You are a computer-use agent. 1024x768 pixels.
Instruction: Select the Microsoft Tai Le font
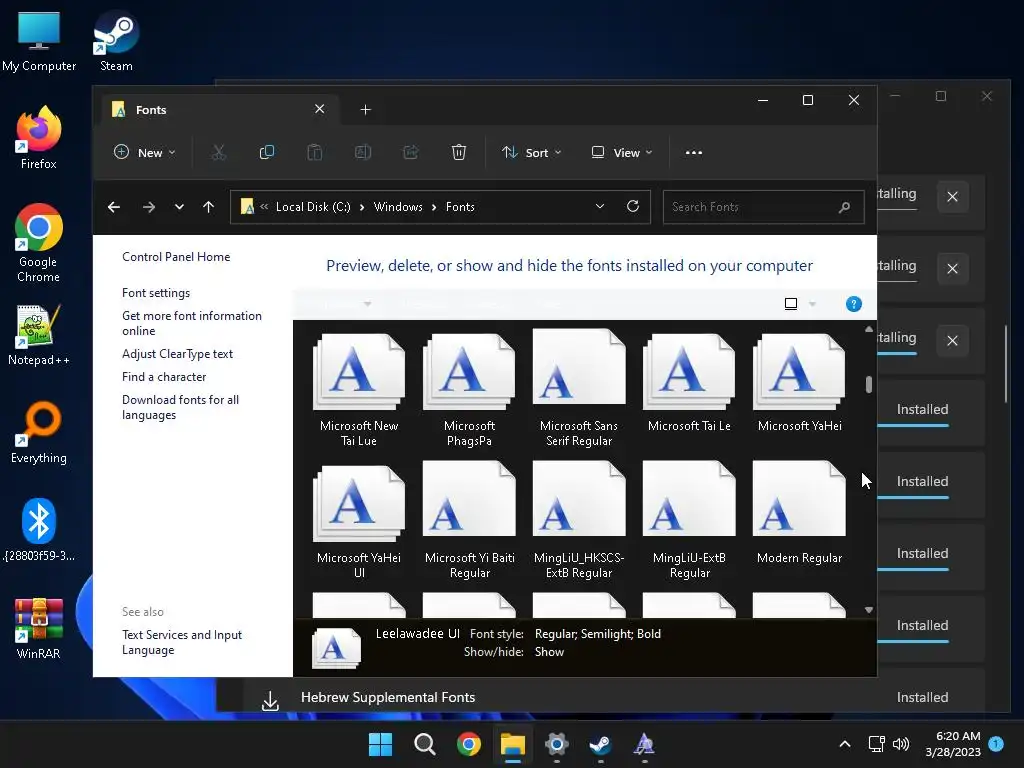[689, 384]
